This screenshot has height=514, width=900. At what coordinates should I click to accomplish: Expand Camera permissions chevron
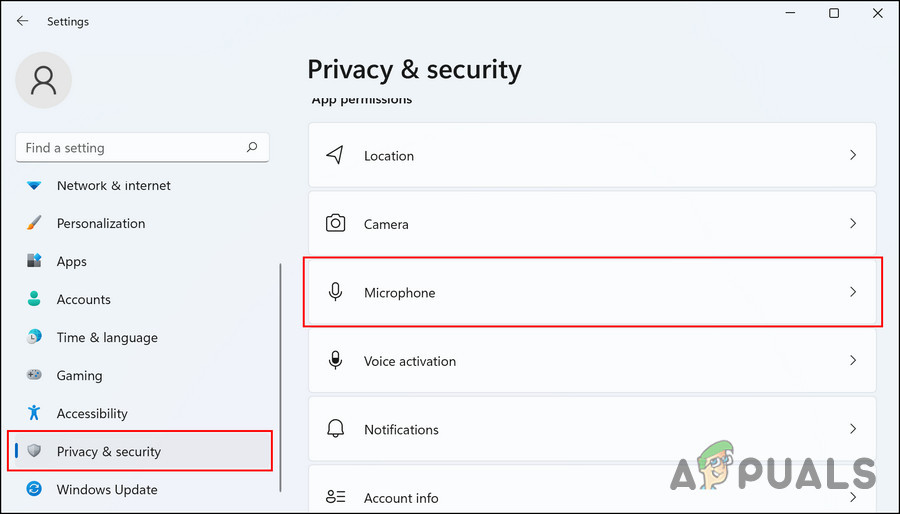point(853,224)
